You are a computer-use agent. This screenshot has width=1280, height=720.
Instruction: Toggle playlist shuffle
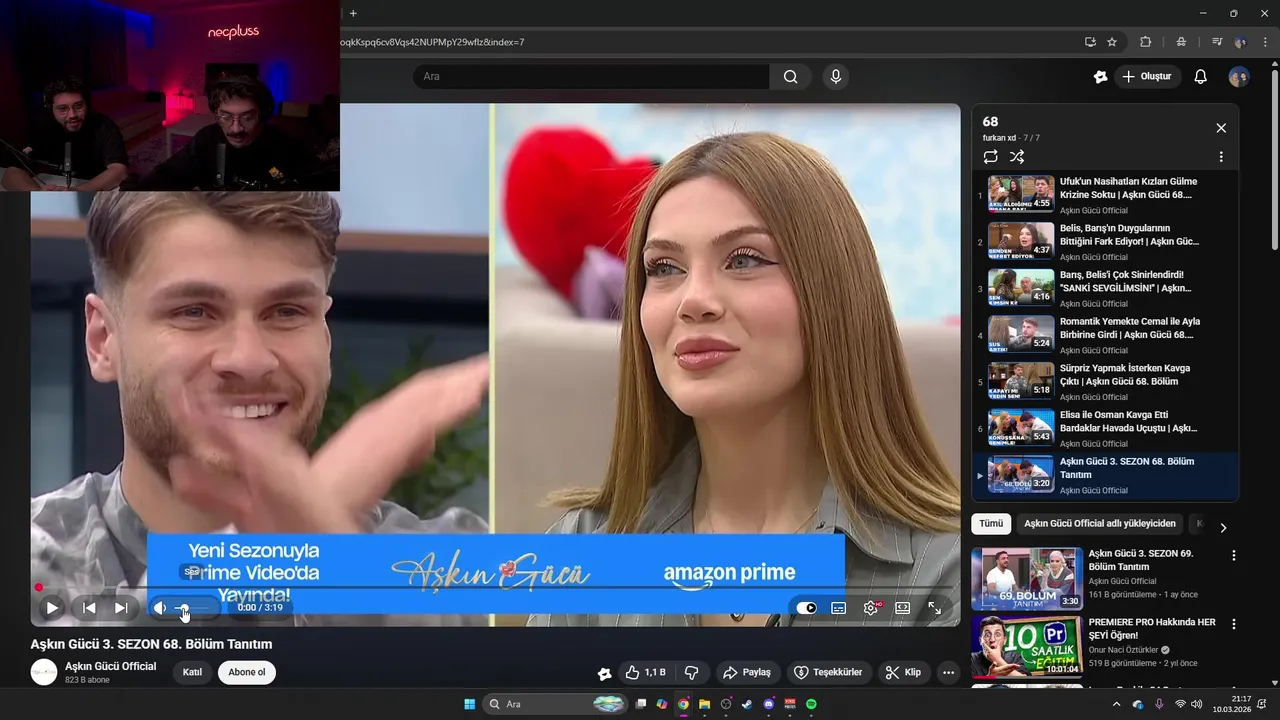click(x=1017, y=157)
